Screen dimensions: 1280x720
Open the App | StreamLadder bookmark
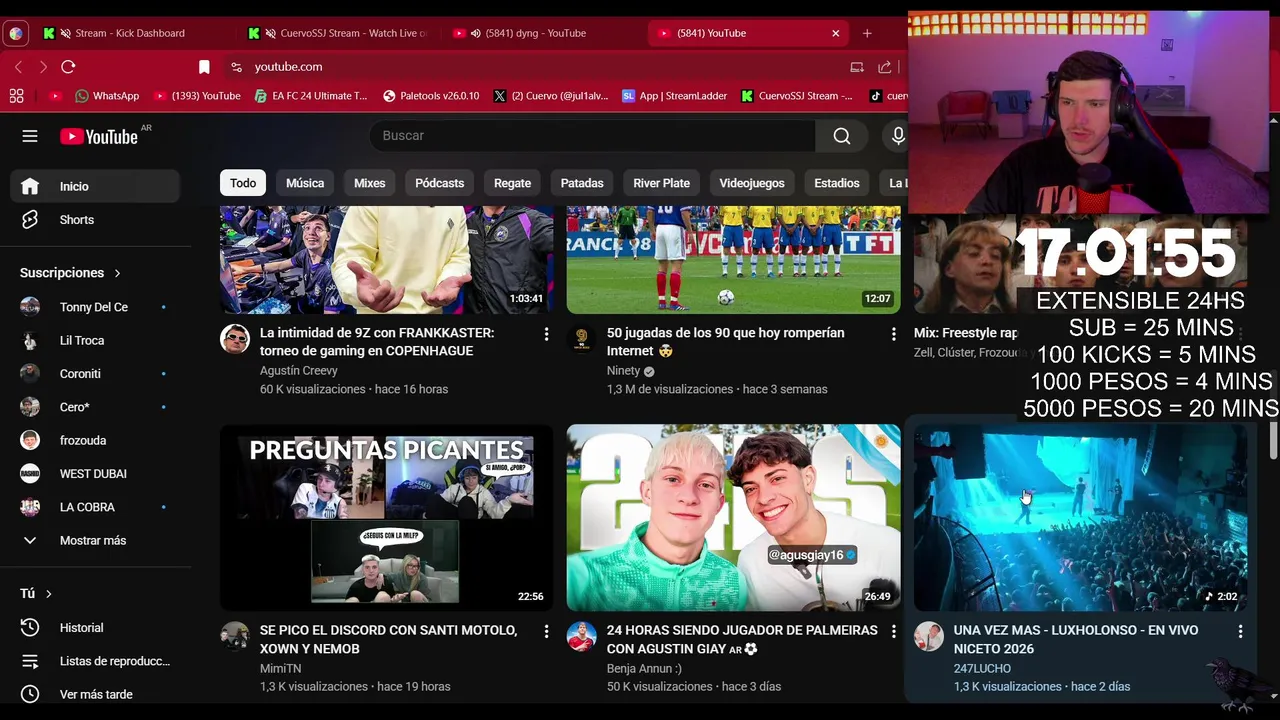click(675, 96)
